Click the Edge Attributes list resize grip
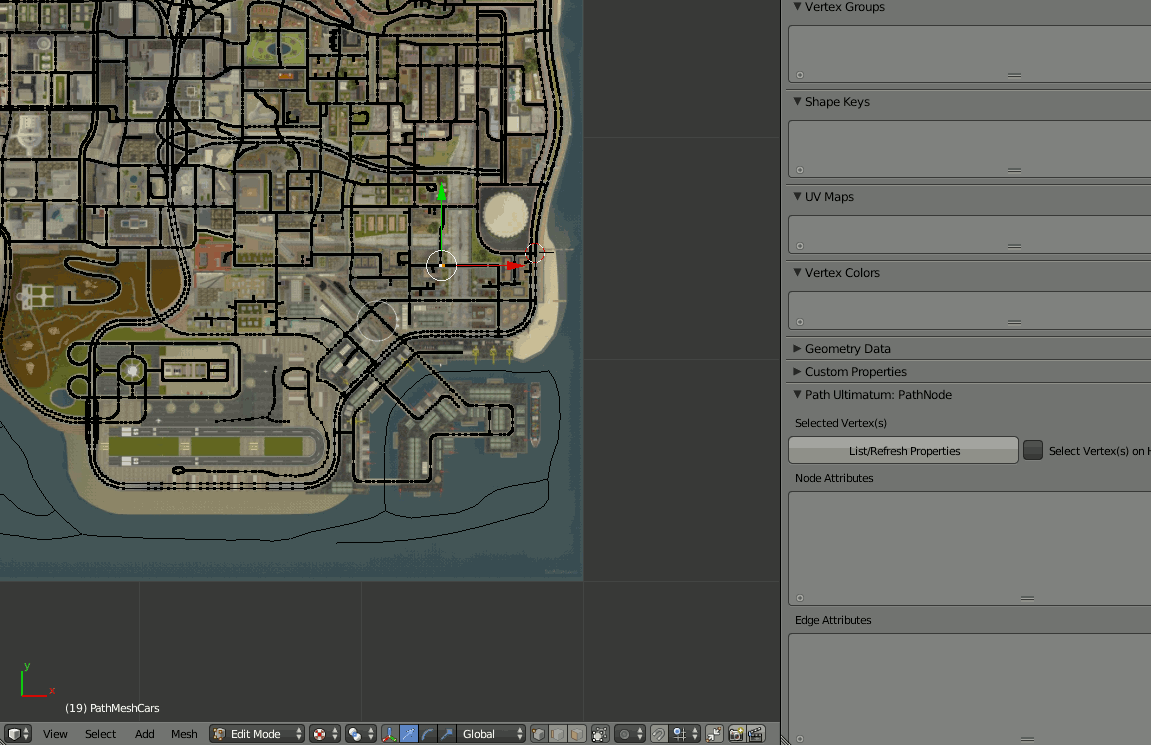 [1027, 738]
